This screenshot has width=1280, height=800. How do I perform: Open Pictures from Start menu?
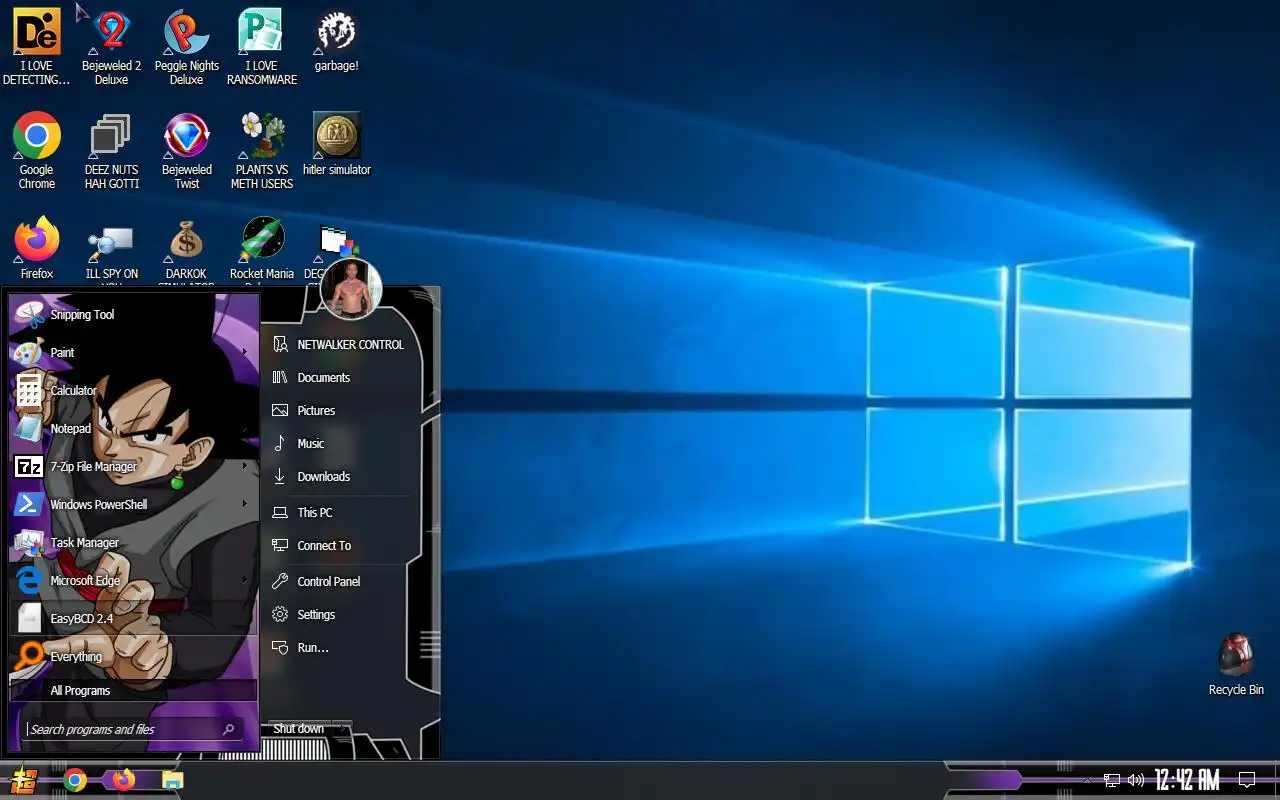point(340,411)
